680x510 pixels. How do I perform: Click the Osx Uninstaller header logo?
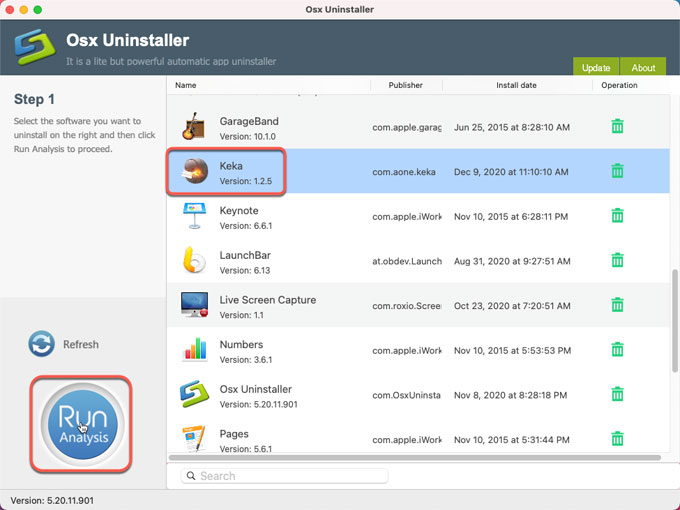pyautogui.click(x=35, y=47)
